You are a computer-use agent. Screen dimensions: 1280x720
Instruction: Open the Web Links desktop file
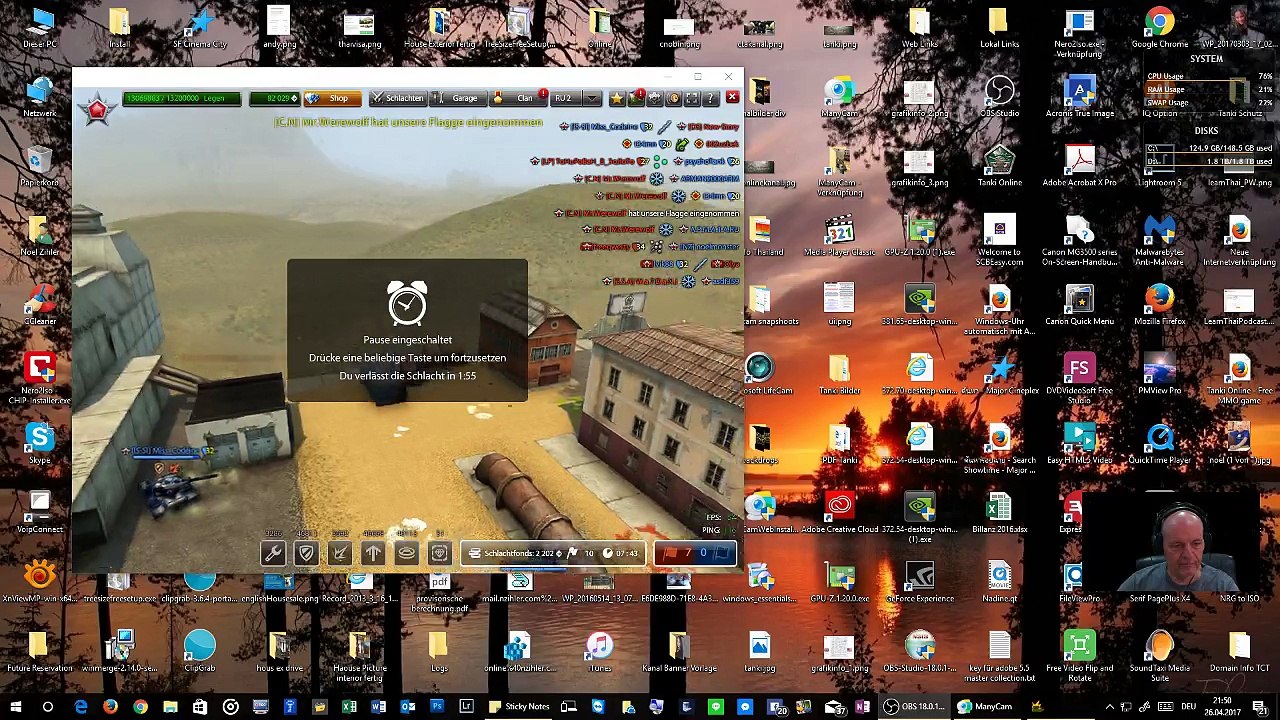click(919, 29)
